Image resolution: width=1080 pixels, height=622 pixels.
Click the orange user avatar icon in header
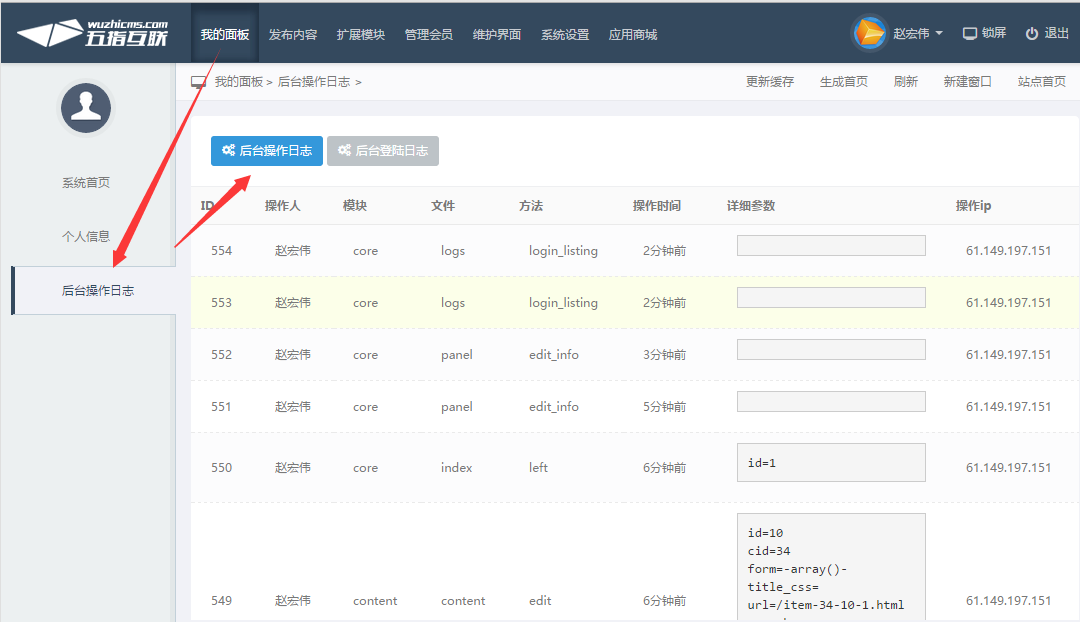(869, 33)
